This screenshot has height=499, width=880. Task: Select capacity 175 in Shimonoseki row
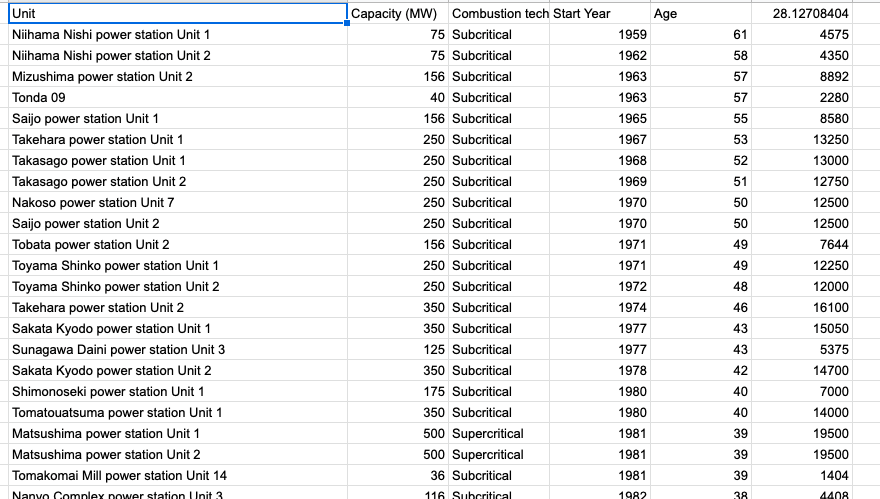pyautogui.click(x=398, y=392)
